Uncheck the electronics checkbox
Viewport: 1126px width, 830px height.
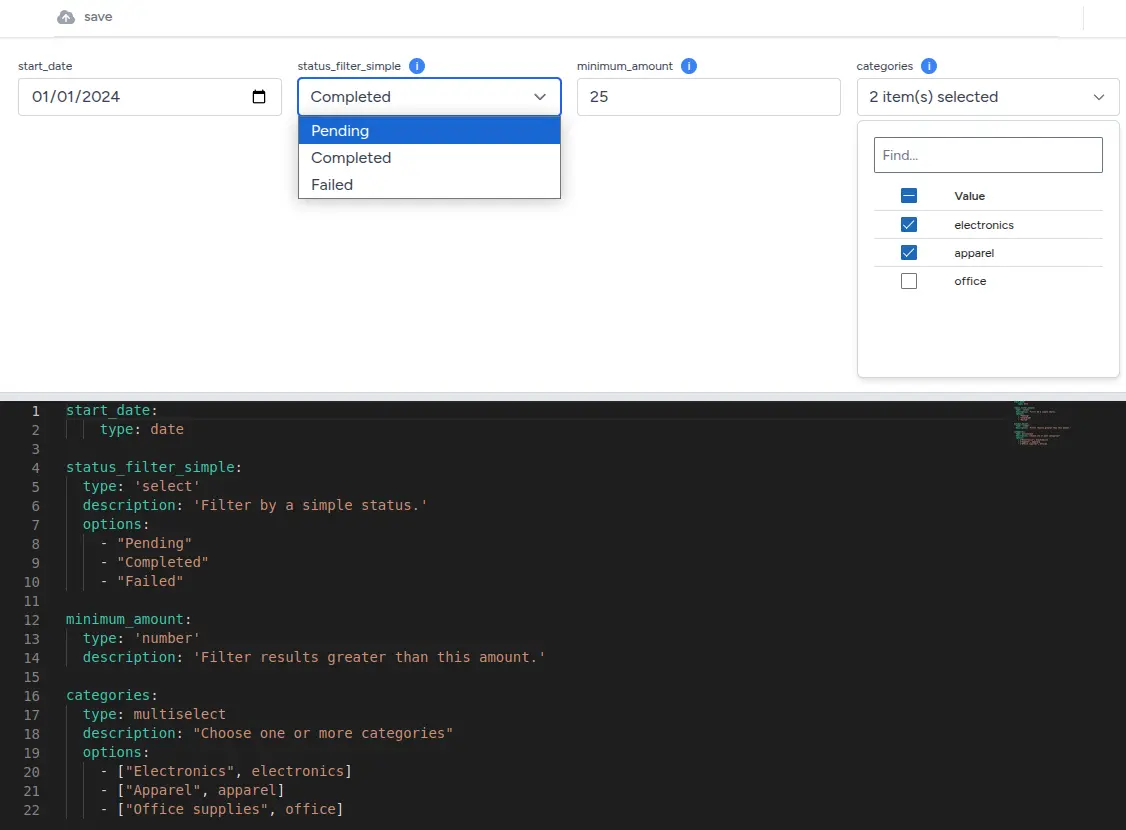tap(909, 225)
